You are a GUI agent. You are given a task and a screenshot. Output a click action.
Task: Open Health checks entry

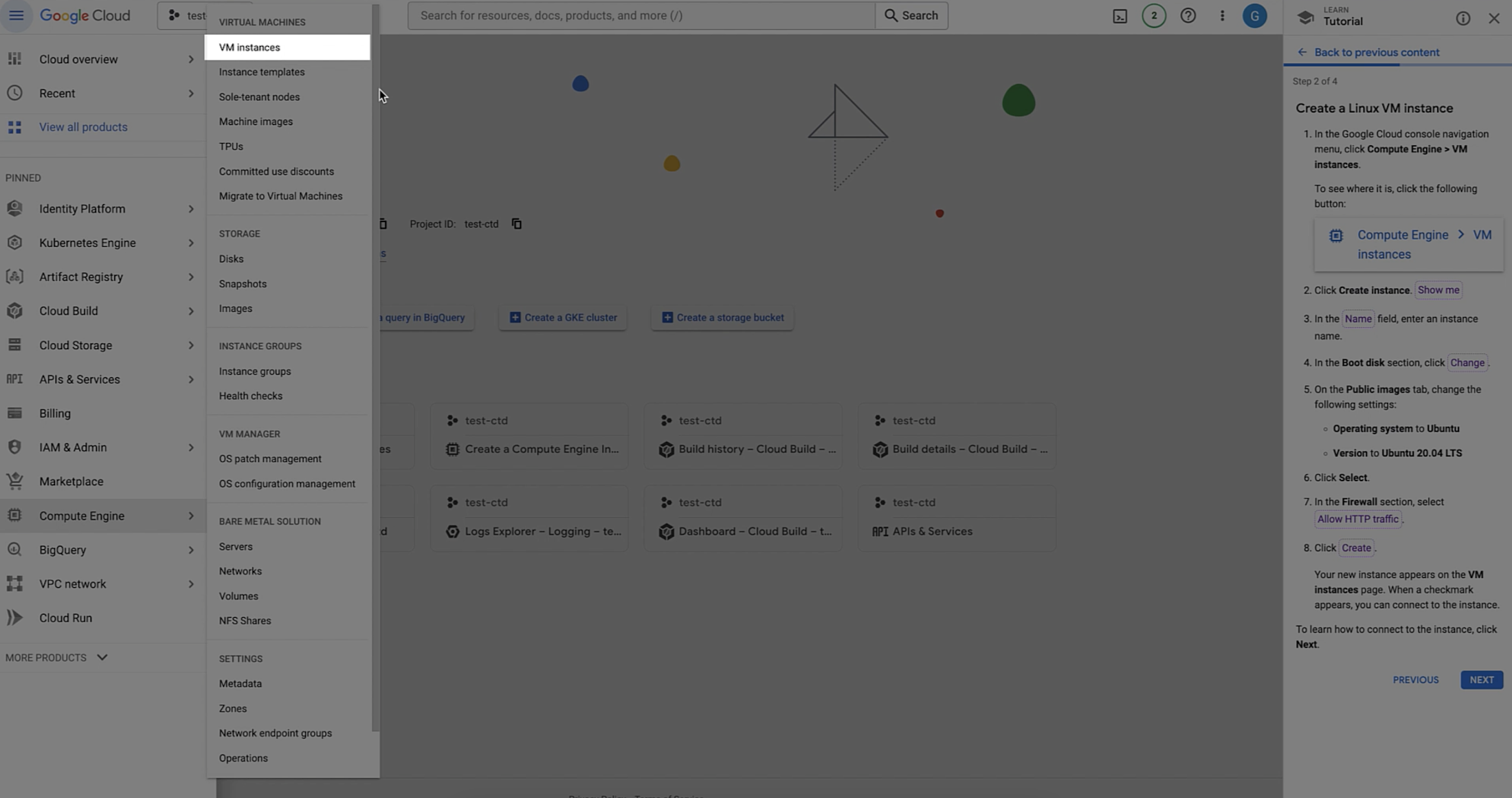pyautogui.click(x=287, y=396)
